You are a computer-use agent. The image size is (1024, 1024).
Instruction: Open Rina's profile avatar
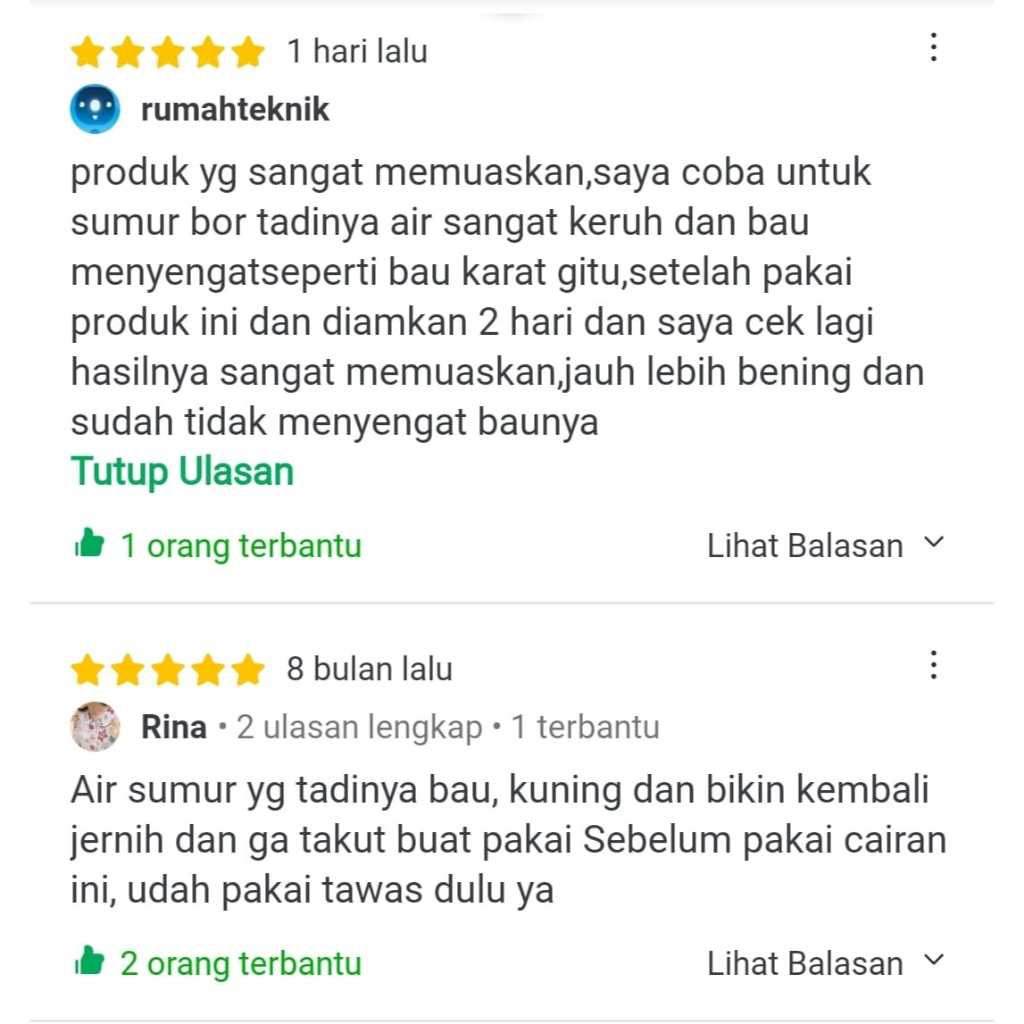click(x=95, y=727)
